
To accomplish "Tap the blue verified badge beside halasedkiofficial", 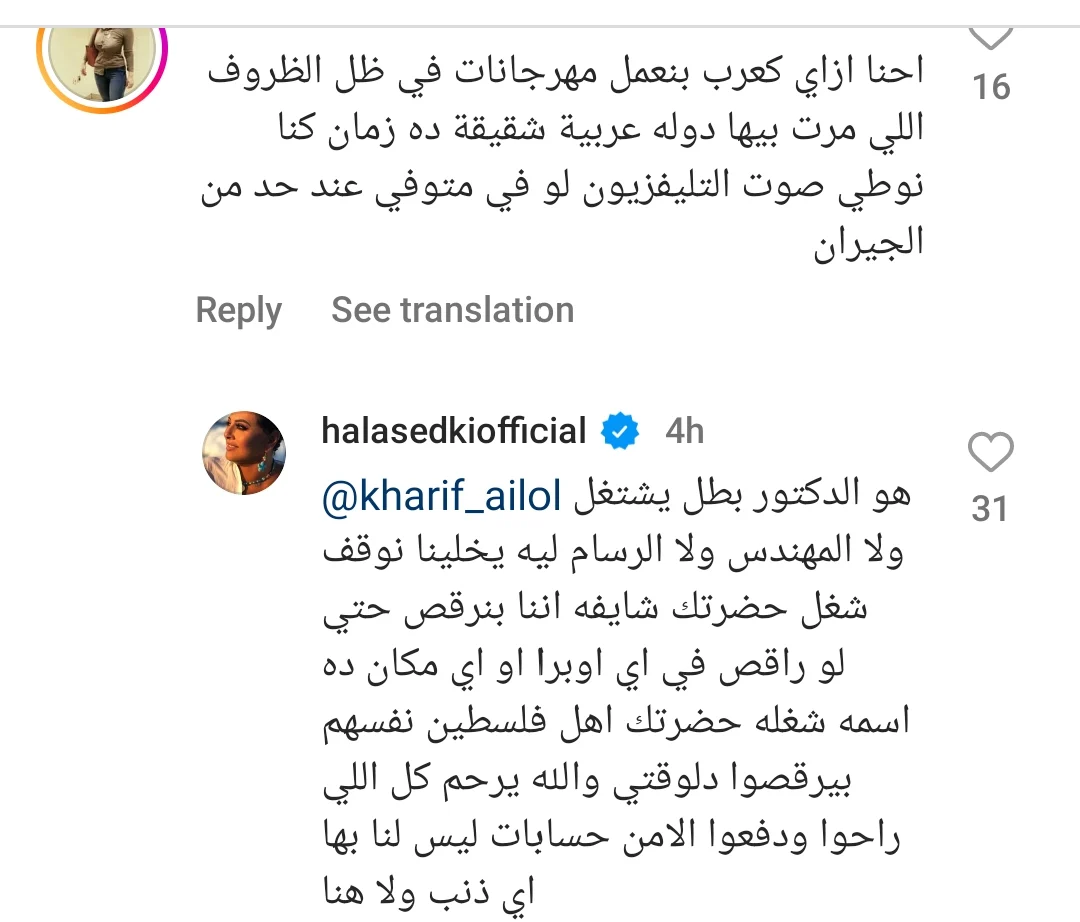I will coord(621,432).
